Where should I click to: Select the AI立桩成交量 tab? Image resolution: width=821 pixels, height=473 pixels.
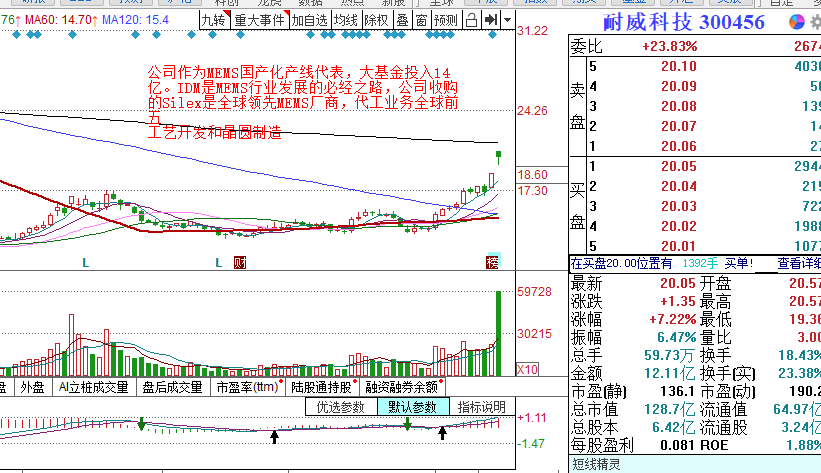coord(93,386)
